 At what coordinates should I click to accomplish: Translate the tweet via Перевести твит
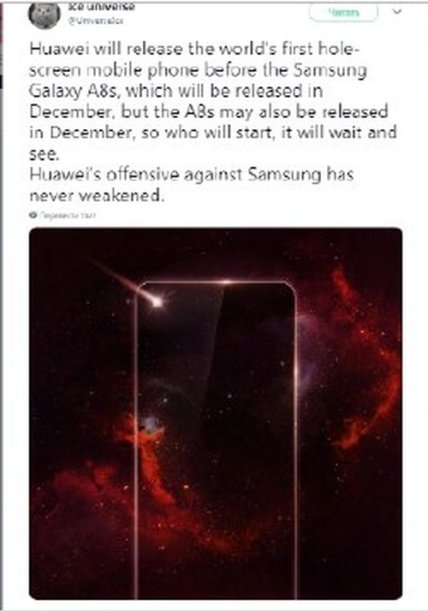click(68, 215)
